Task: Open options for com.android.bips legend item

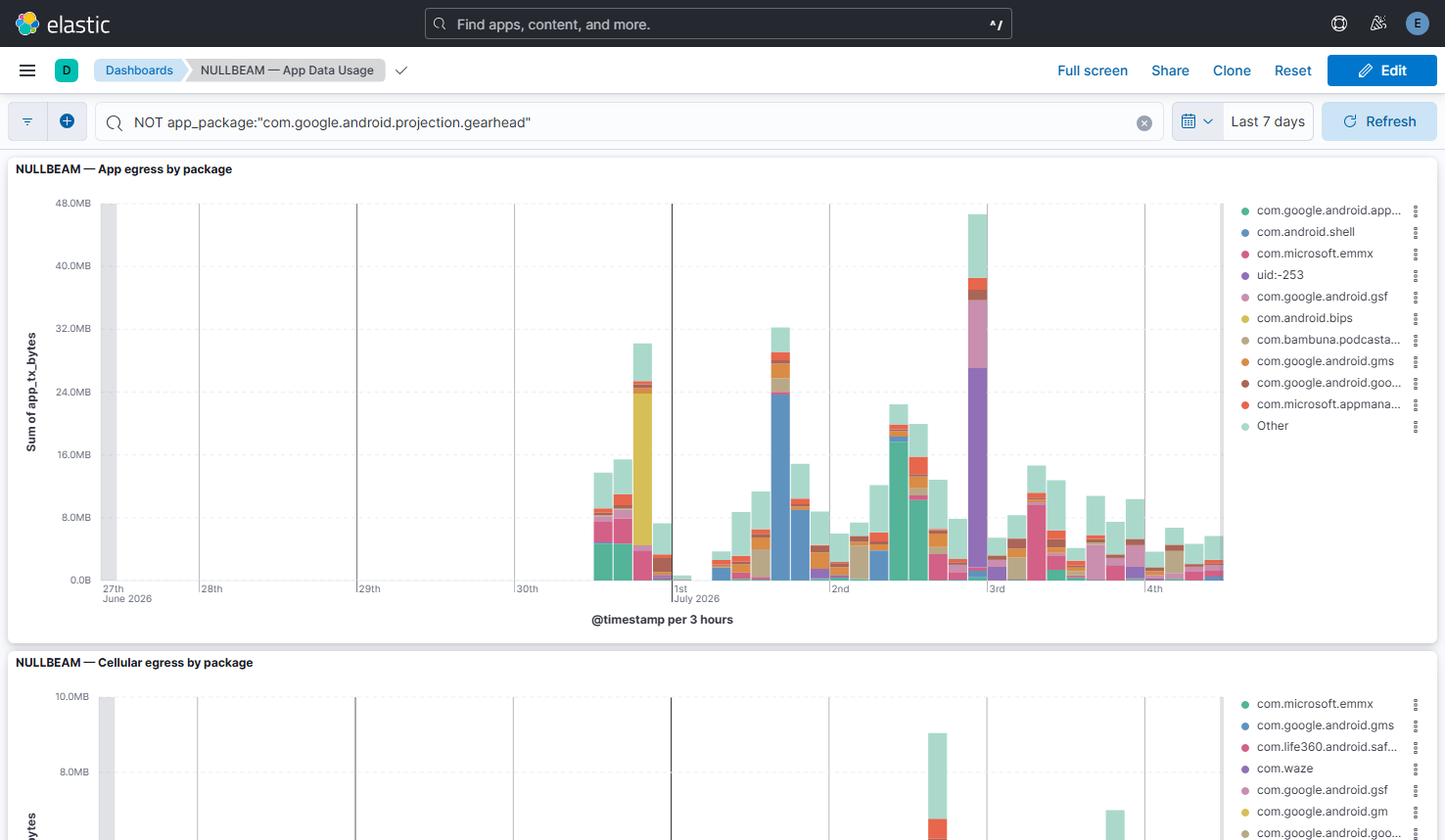Action: coord(1416,318)
